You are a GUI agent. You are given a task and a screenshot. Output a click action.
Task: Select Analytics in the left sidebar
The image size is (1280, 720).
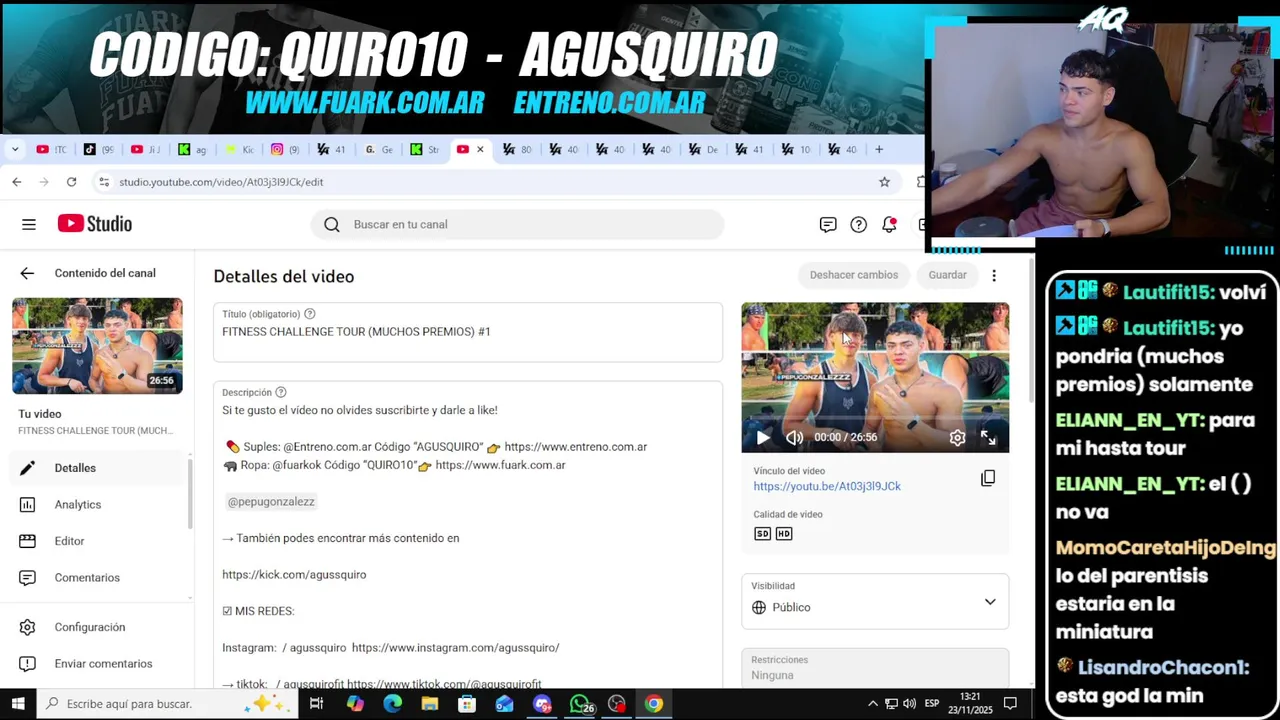[x=95, y=505]
